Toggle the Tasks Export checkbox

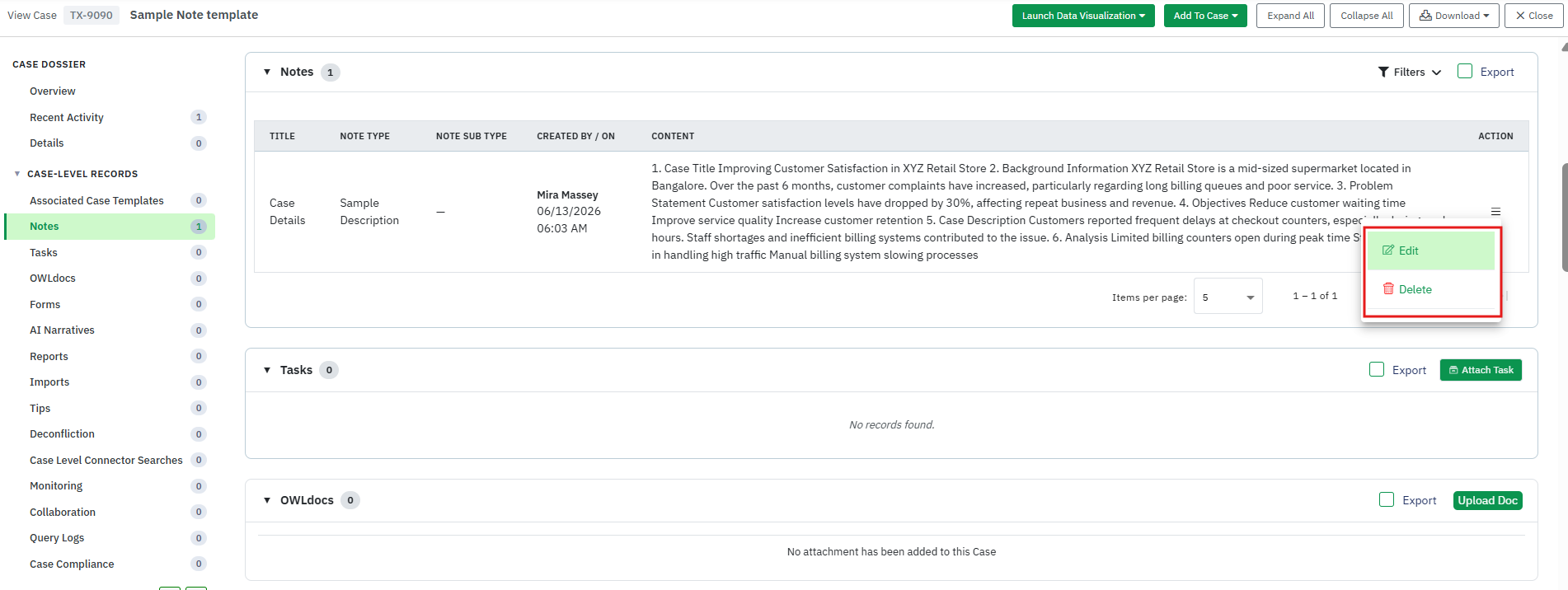point(1377,370)
